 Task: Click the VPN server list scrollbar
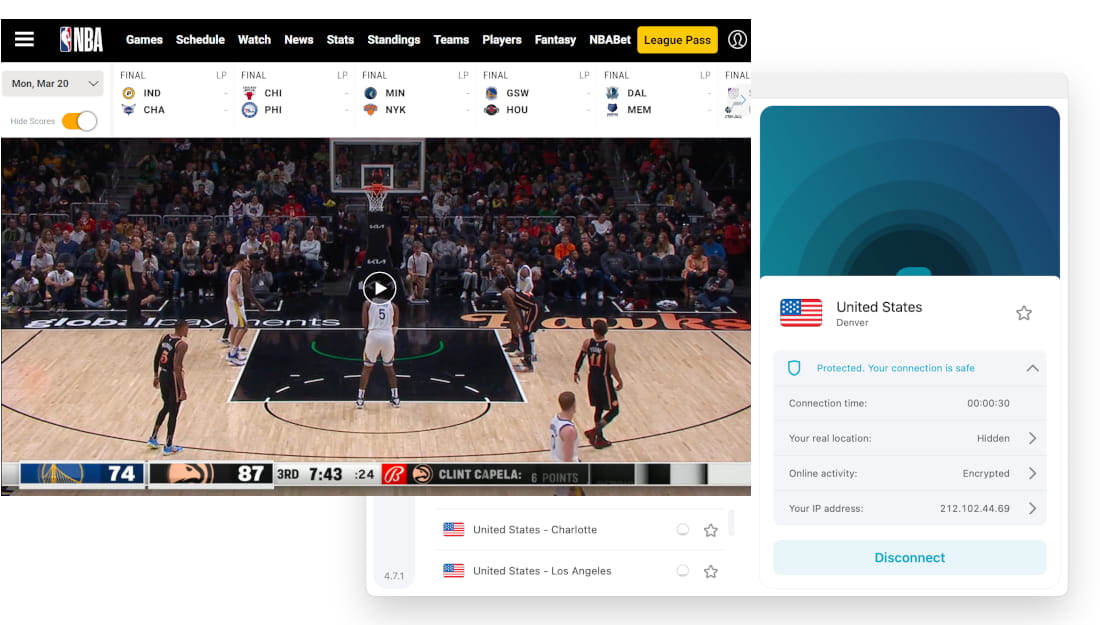coord(732,523)
